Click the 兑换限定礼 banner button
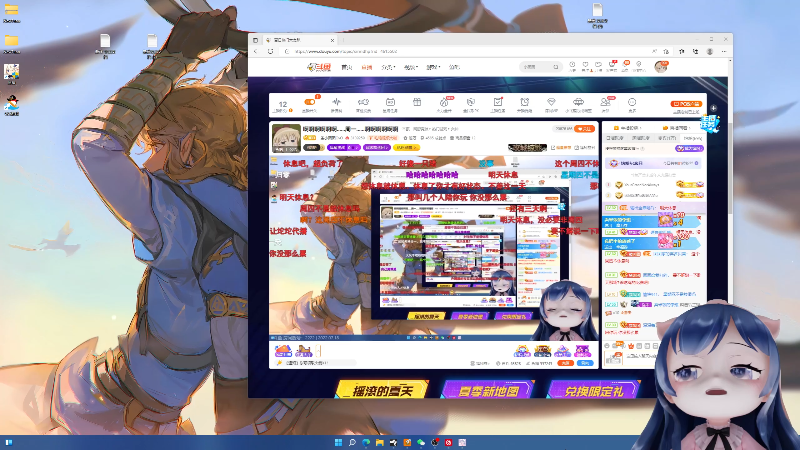Image resolution: width=800 pixels, height=450 pixels. 594,390
